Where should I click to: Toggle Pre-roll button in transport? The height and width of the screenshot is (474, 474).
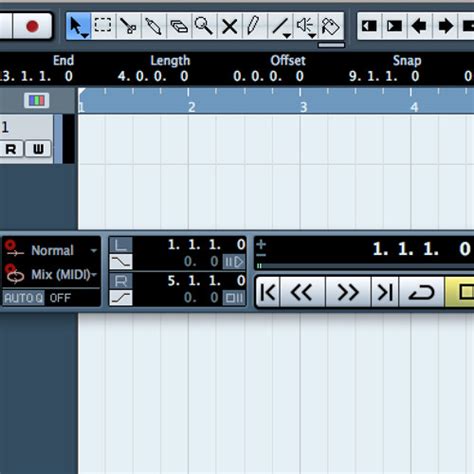click(x=234, y=262)
